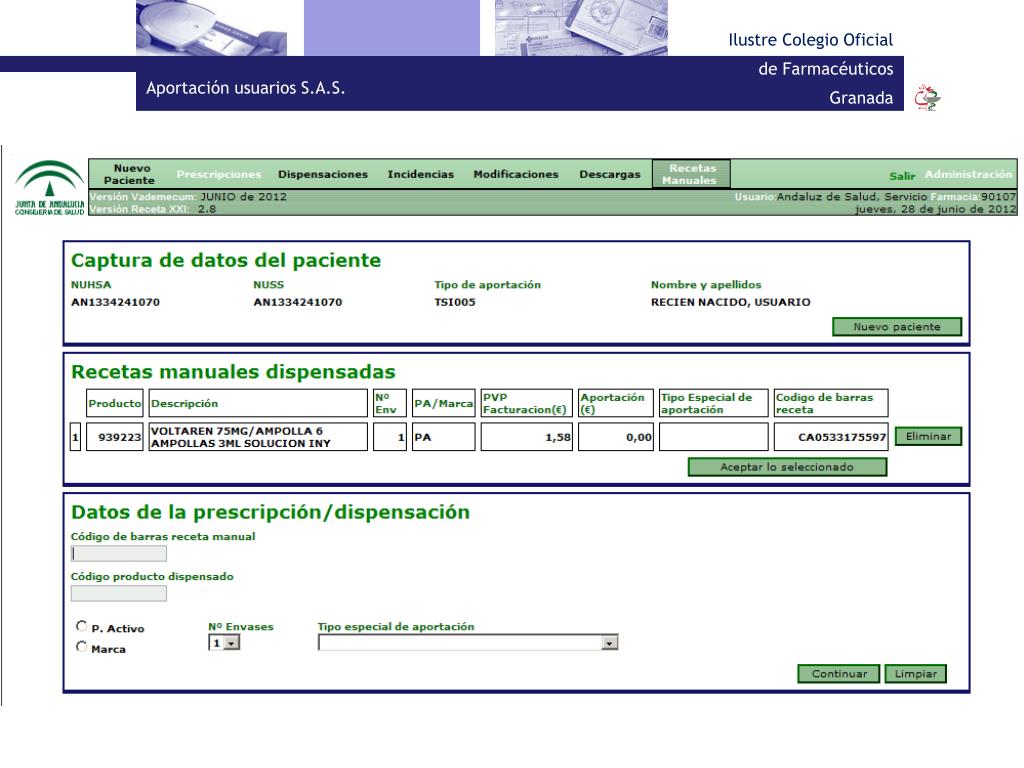Click the Continuar button
Screen dimensions: 1024x768
click(839, 673)
